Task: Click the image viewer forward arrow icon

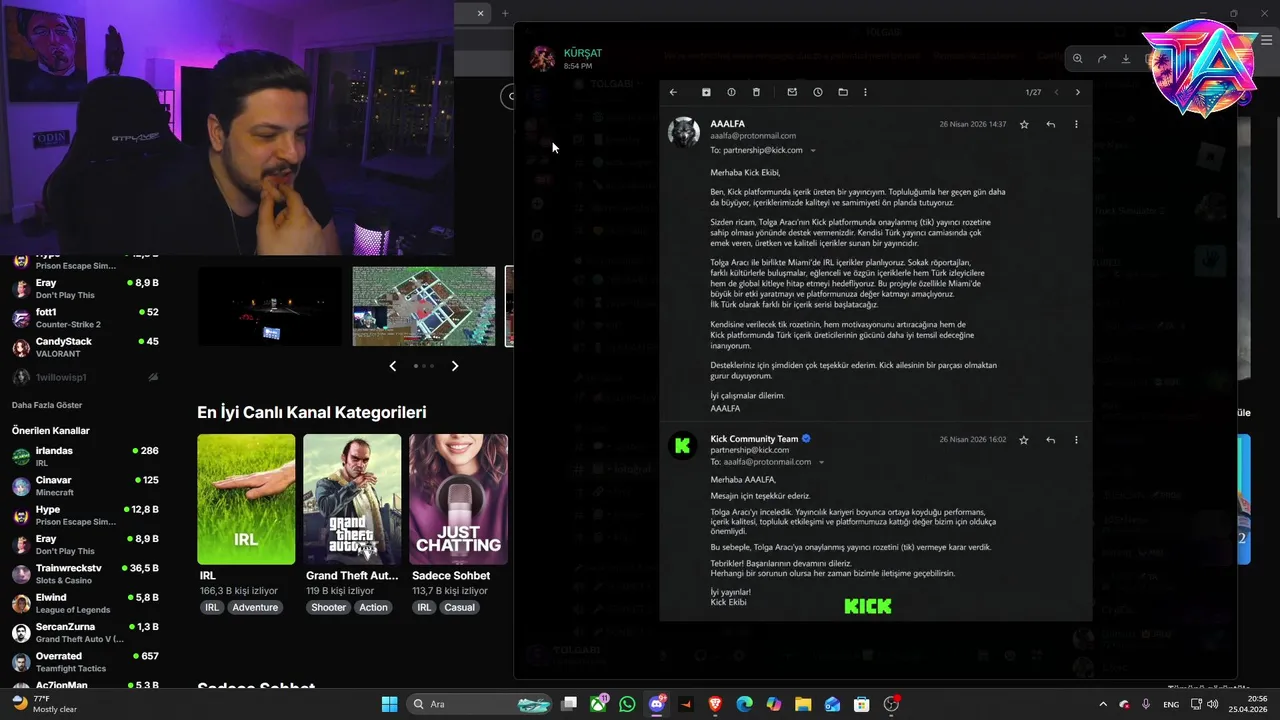Action: 1102,59
